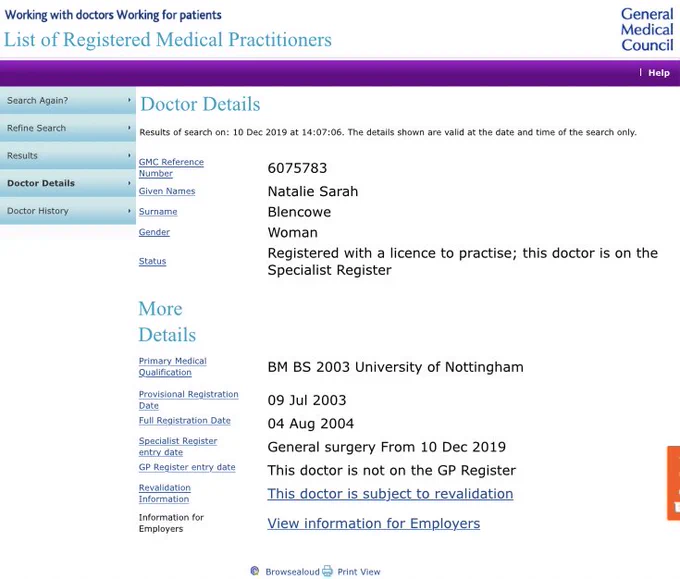Click the Full Registration Date link
680x579 pixels.
point(185,420)
